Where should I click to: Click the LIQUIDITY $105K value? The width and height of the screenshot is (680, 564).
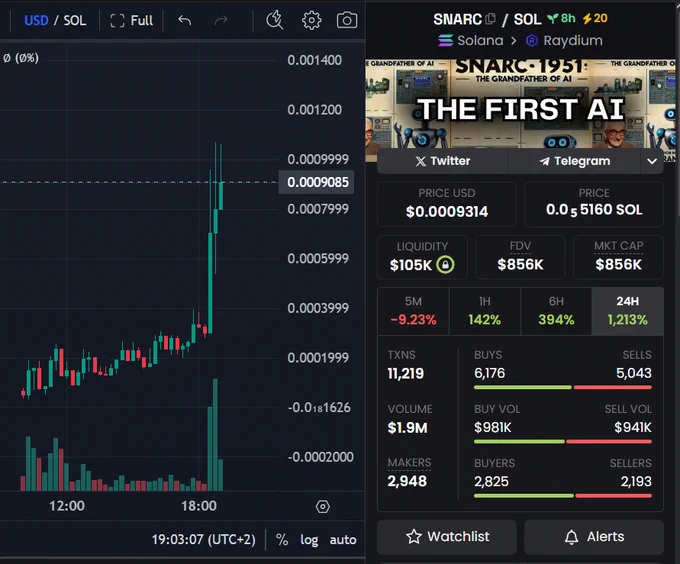pos(411,265)
